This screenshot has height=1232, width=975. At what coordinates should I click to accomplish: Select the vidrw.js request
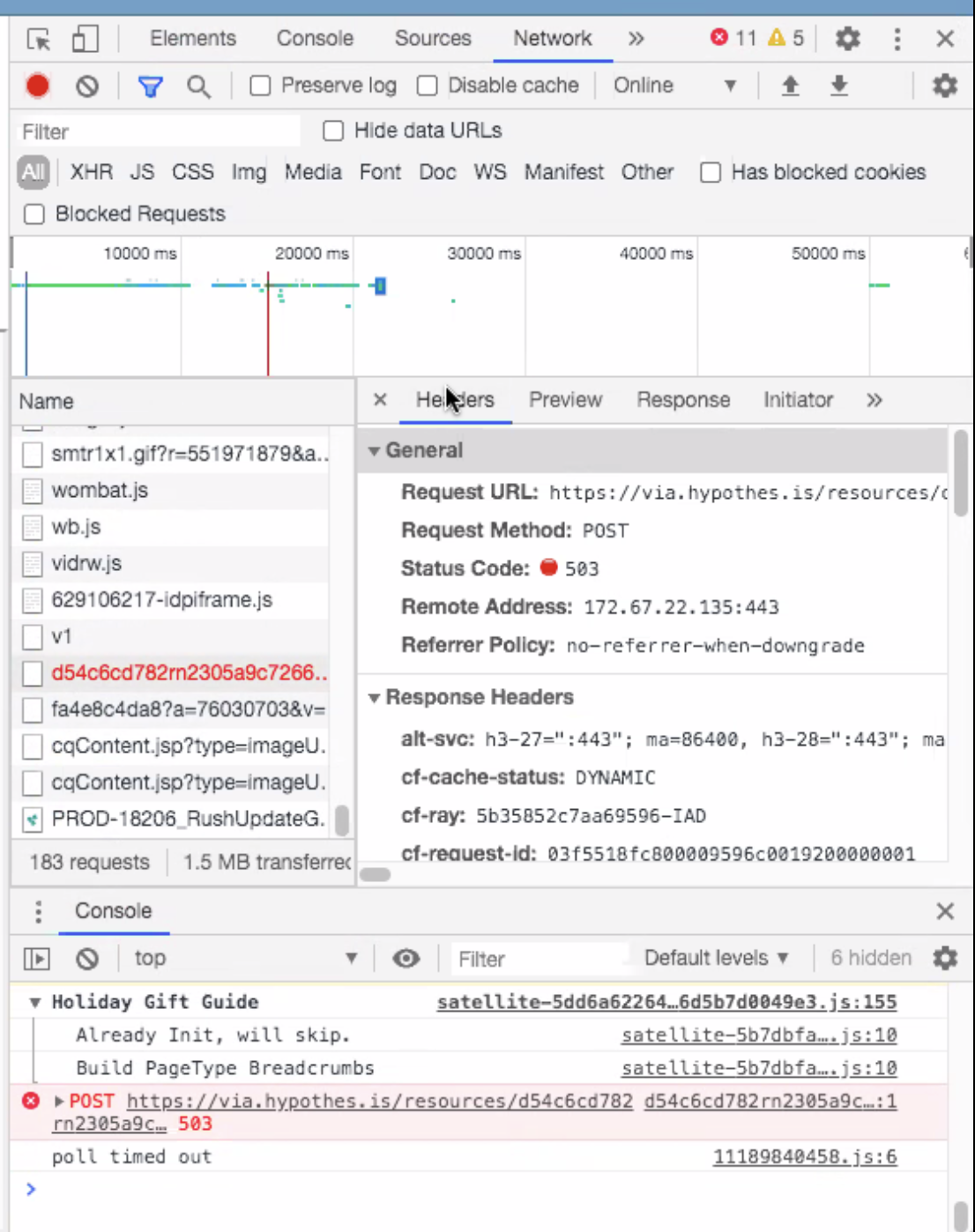coord(172,564)
